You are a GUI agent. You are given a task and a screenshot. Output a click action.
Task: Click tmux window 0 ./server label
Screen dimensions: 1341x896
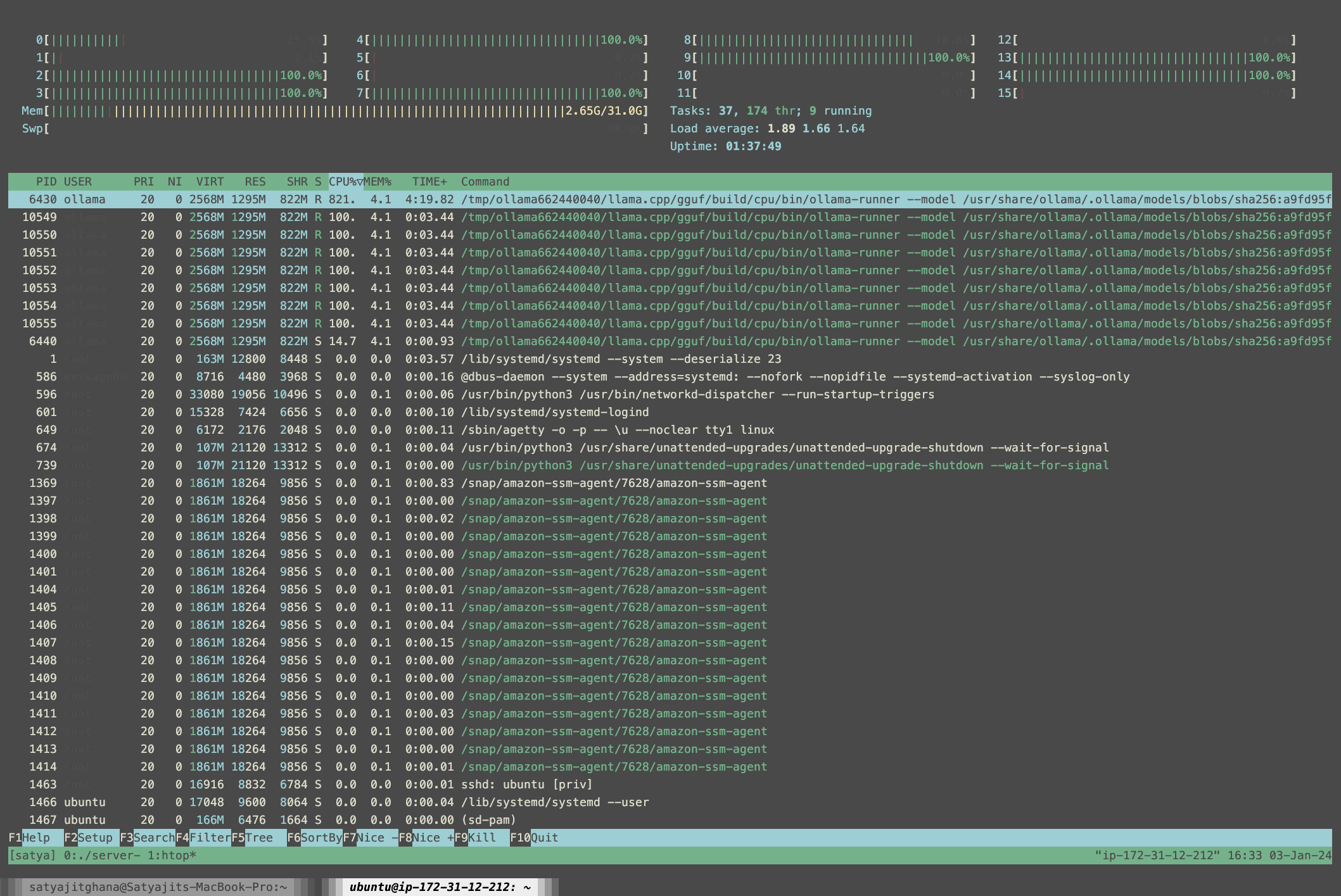click(x=101, y=855)
